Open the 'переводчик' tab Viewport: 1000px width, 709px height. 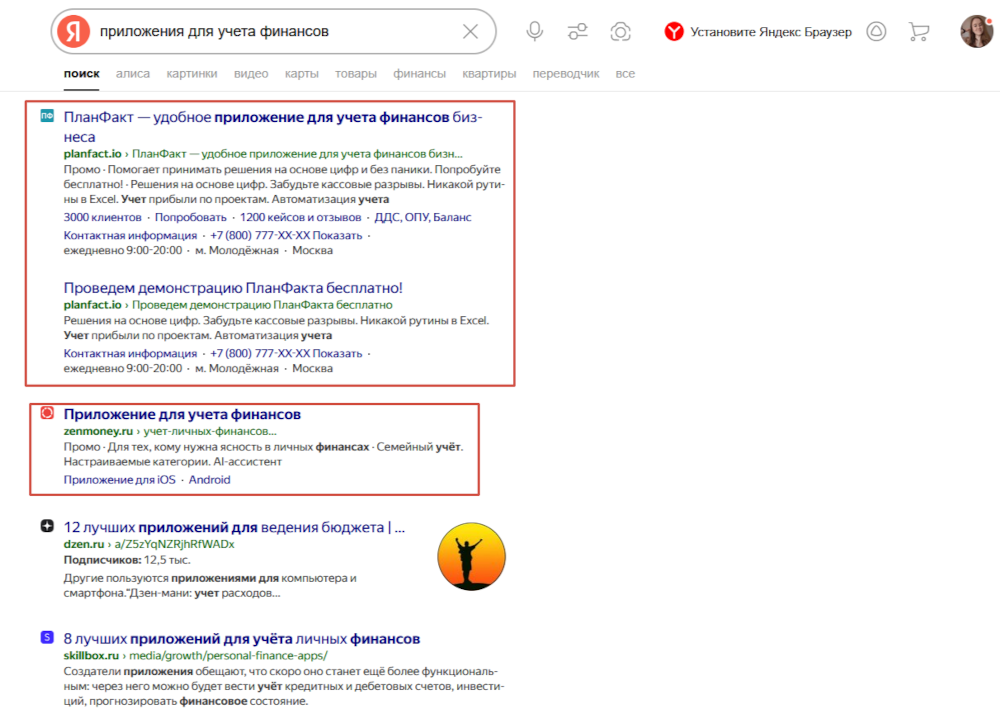pos(566,73)
